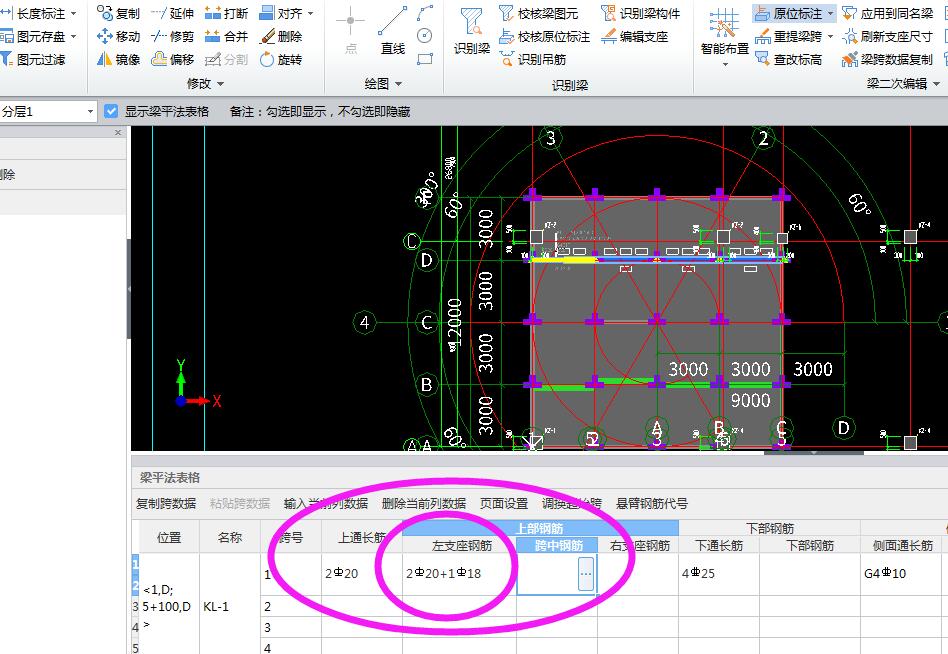The height and width of the screenshot is (654, 948).
Task: Click 编辑支座 edit support tool
Action: click(x=634, y=36)
